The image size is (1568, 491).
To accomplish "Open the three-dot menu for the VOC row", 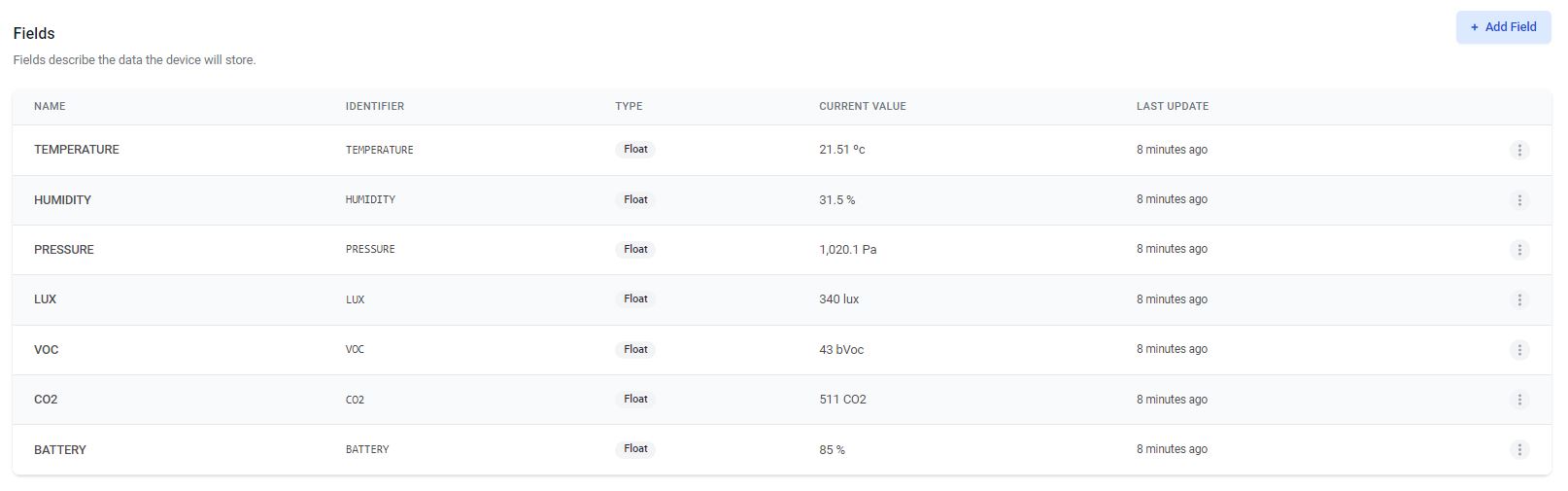I will tap(1519, 349).
